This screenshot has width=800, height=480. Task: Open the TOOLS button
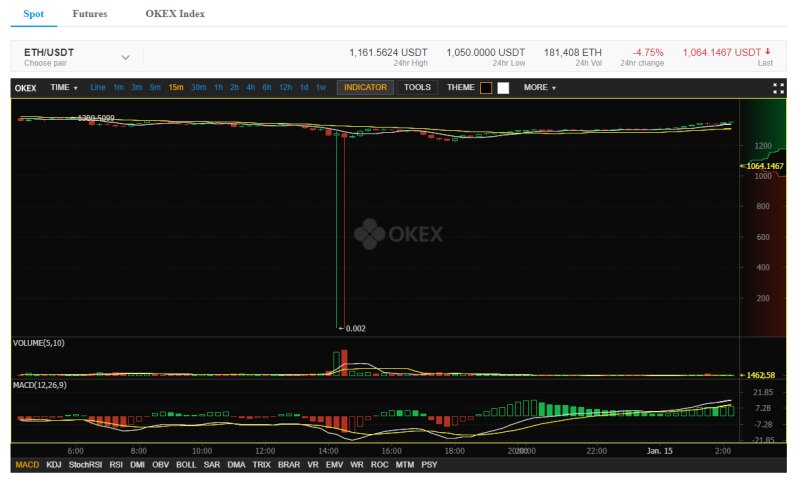click(x=417, y=88)
